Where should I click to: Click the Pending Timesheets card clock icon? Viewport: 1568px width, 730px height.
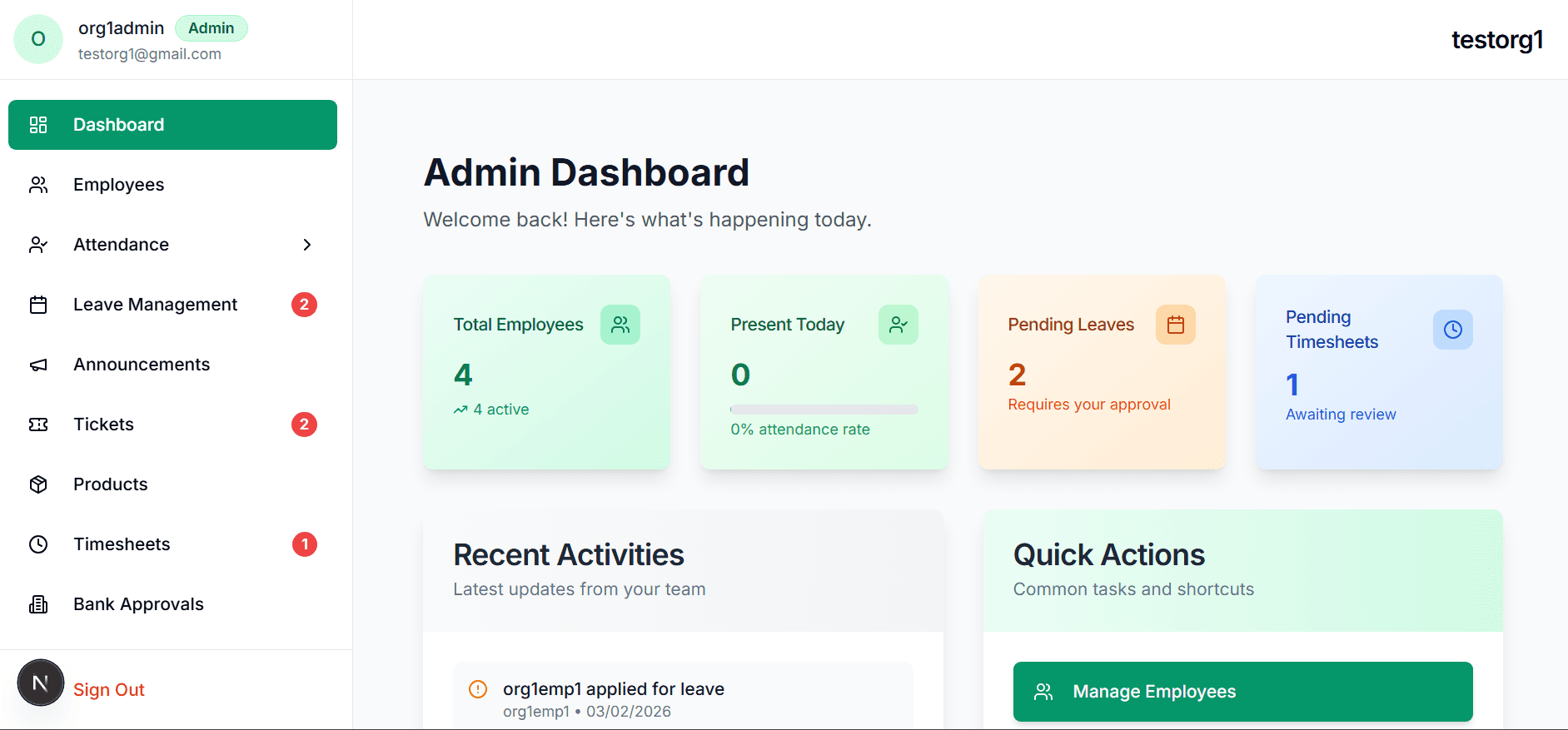pyautogui.click(x=1453, y=330)
